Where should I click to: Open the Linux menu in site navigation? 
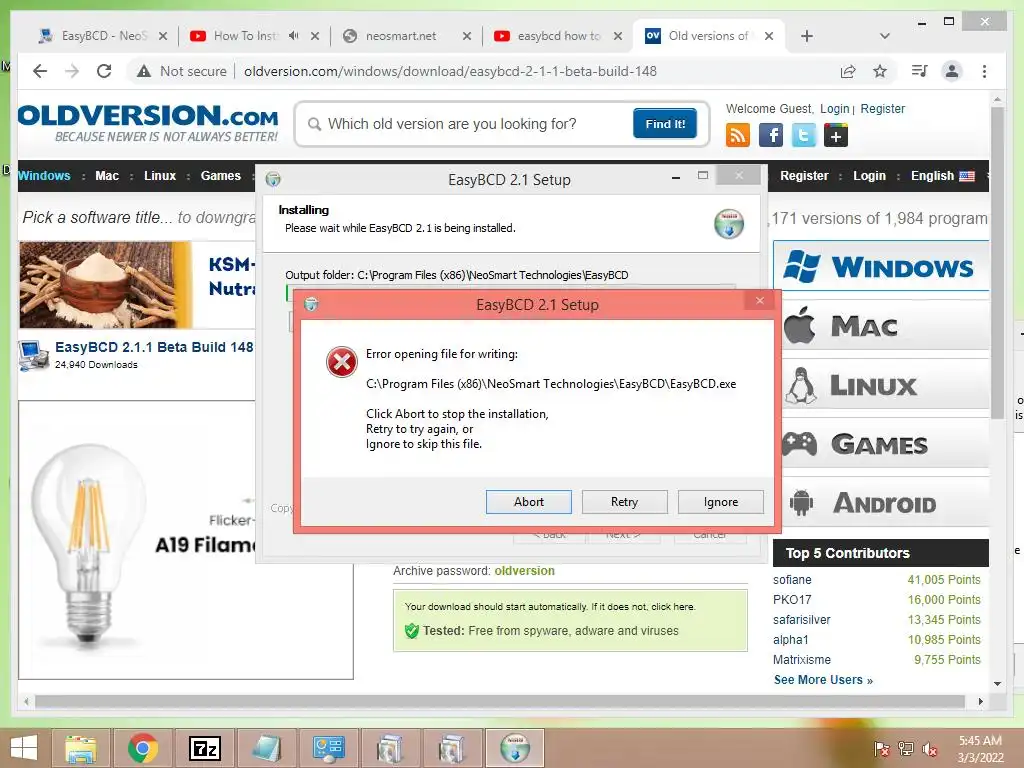[x=160, y=176]
